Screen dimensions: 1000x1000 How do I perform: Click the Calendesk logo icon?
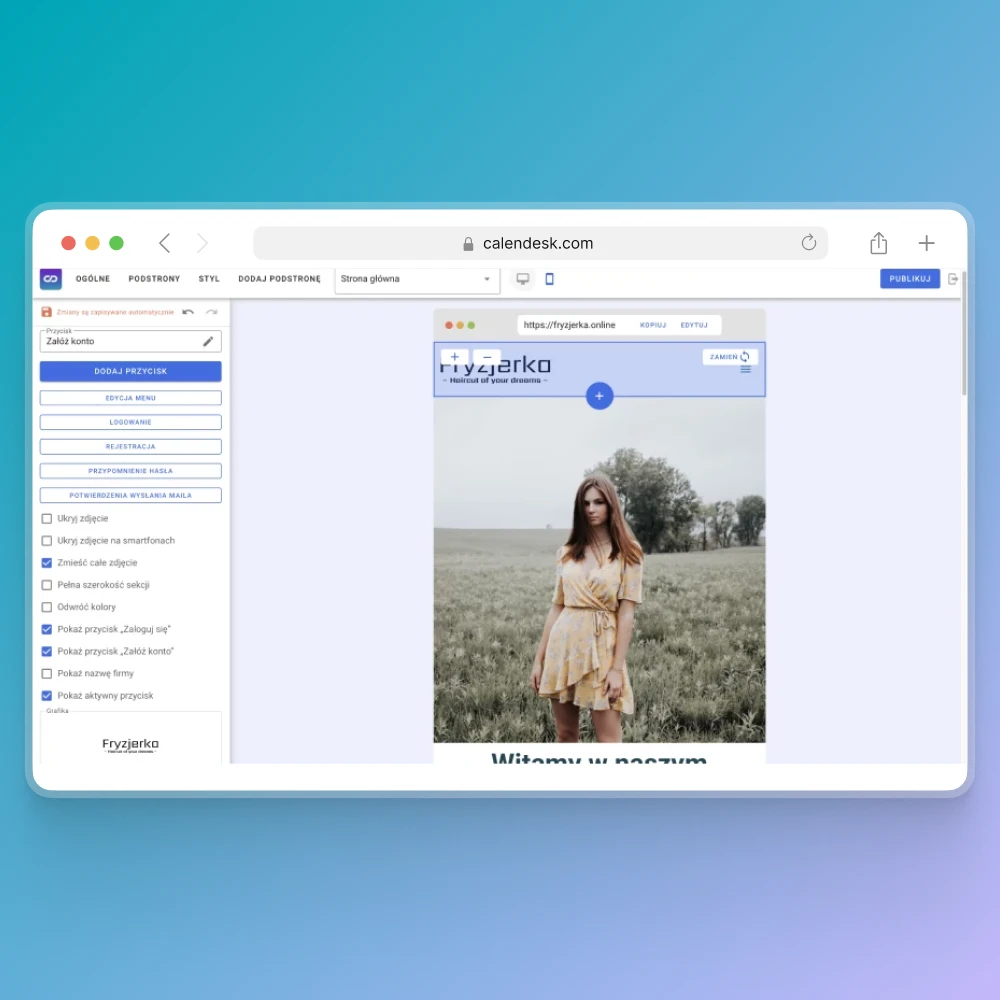51,279
